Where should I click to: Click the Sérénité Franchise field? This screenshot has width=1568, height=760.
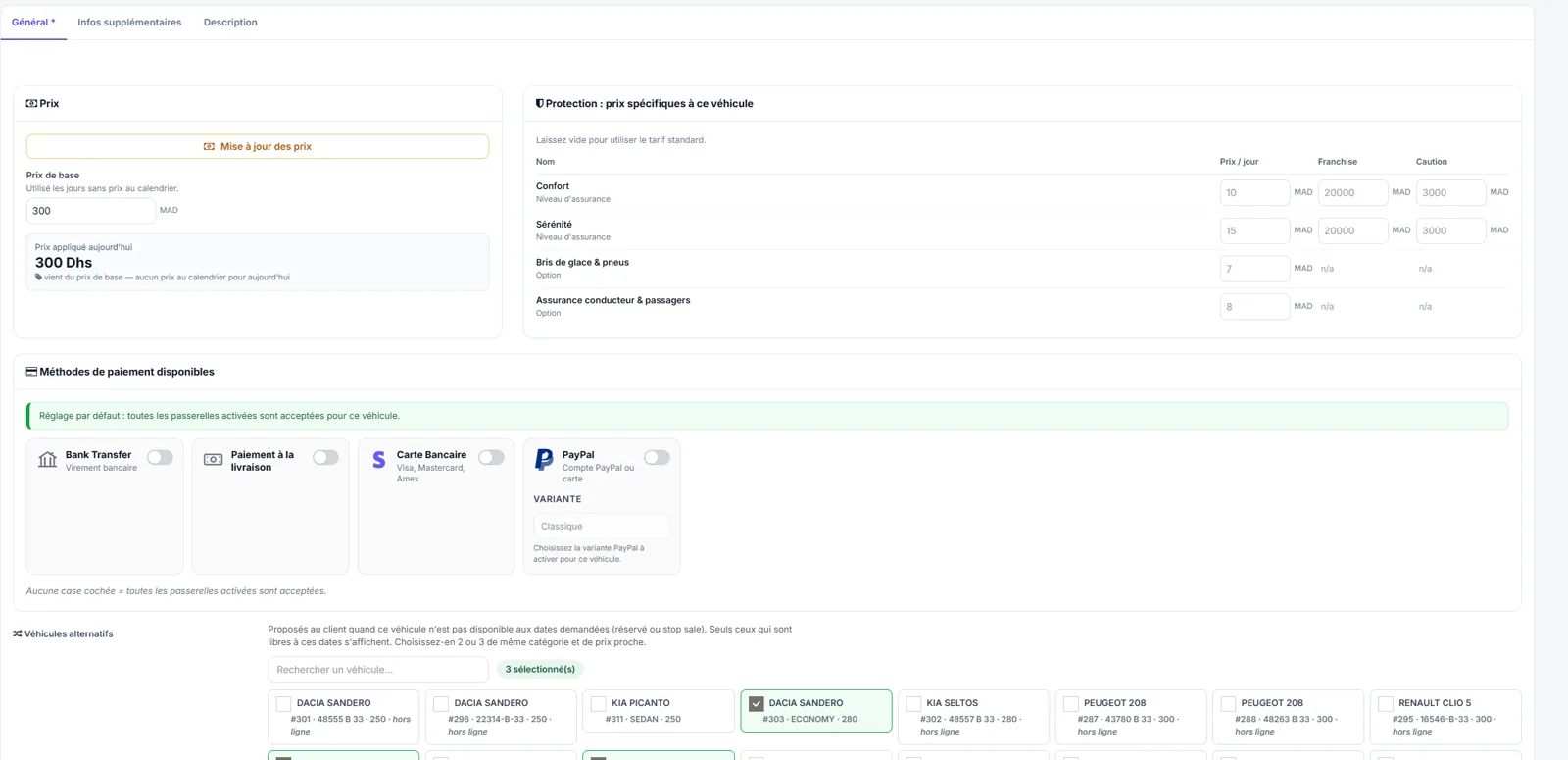(1352, 231)
